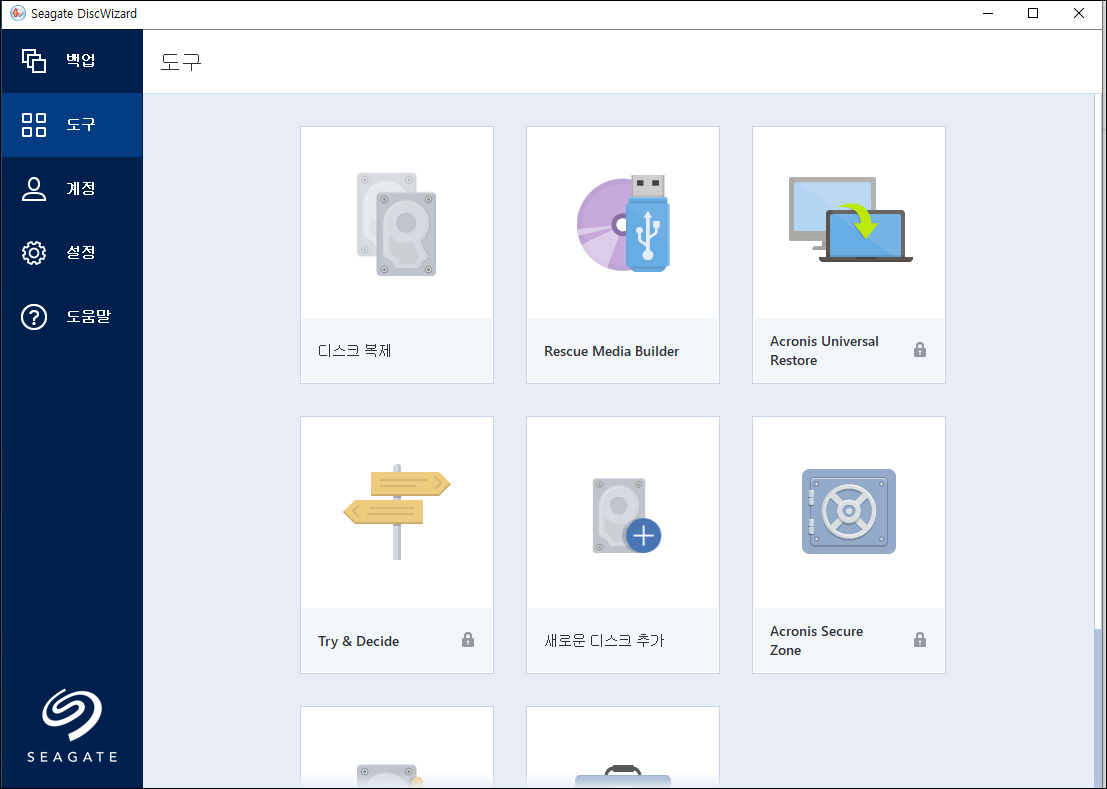Open the 새로운 디스크 추가 label

tap(604, 641)
